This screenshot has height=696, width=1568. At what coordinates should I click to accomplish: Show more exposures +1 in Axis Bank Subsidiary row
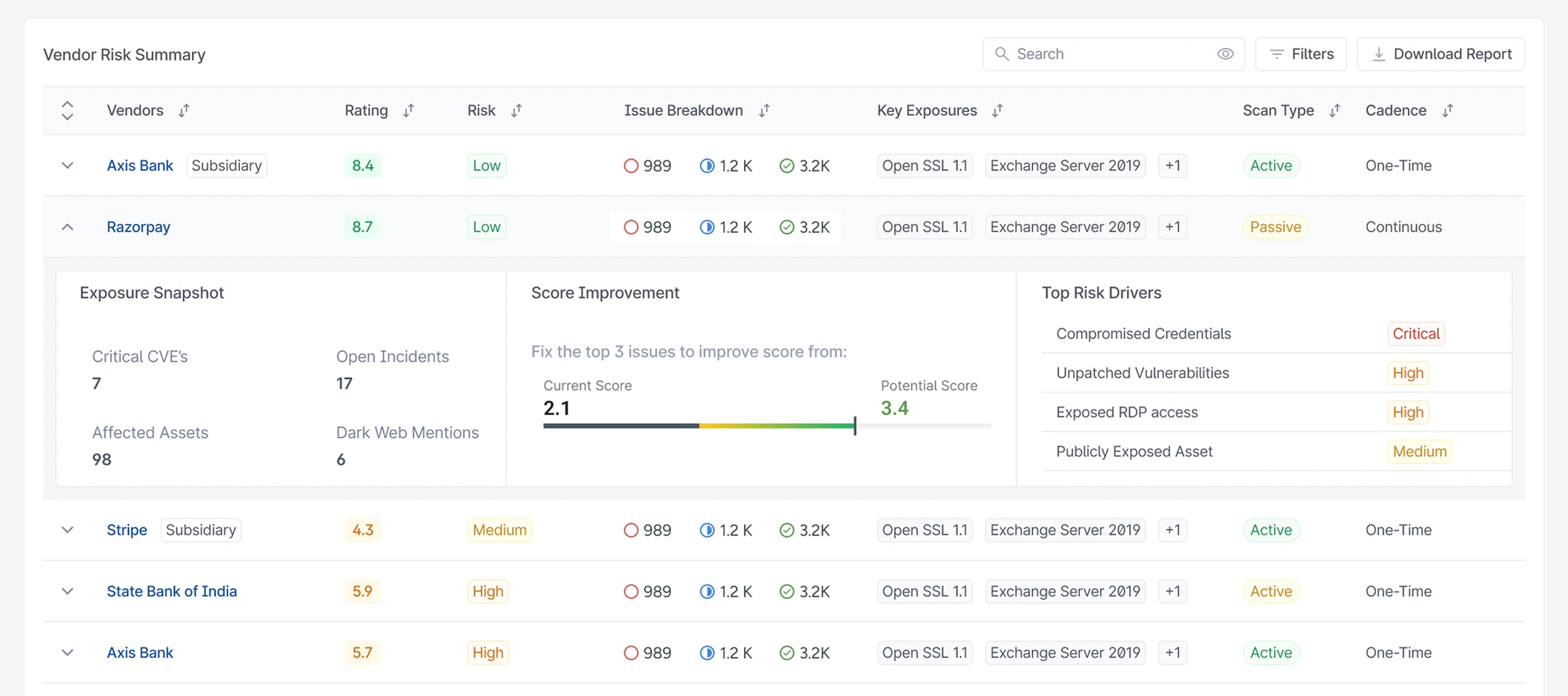(1172, 166)
